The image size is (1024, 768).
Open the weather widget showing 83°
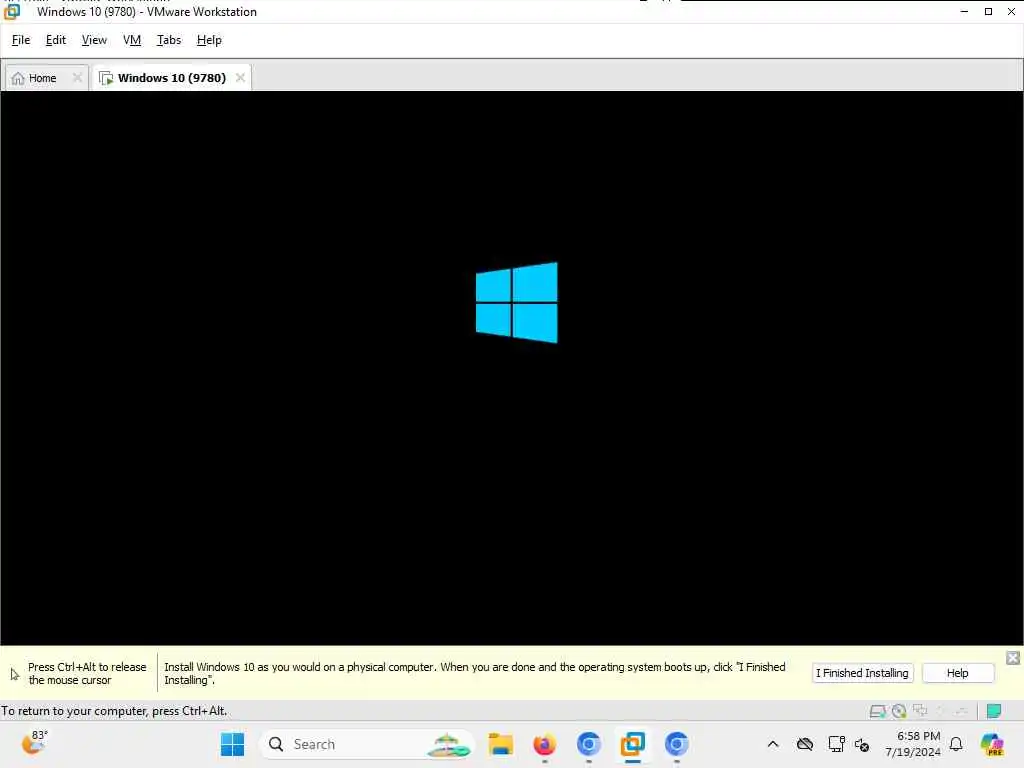[x=34, y=743]
